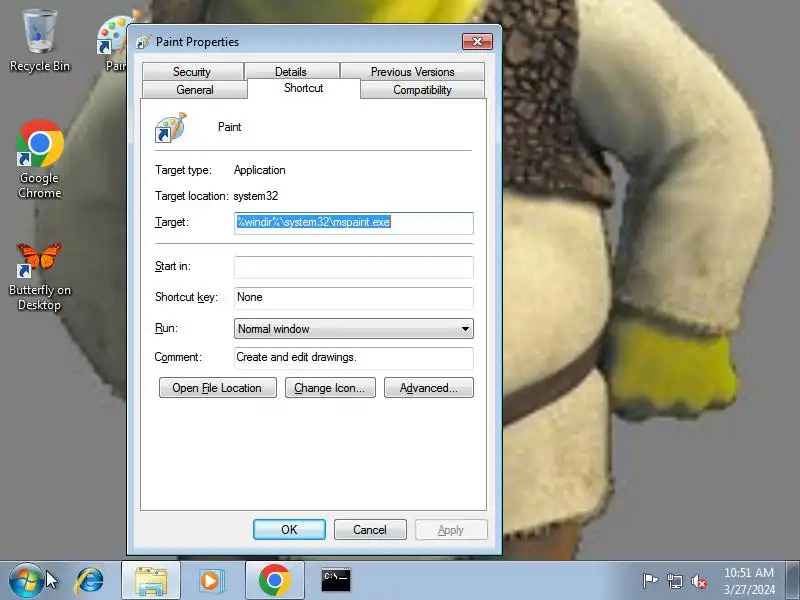Open the Previous Versions tab
Viewport: 800px width, 600px height.
coord(412,71)
